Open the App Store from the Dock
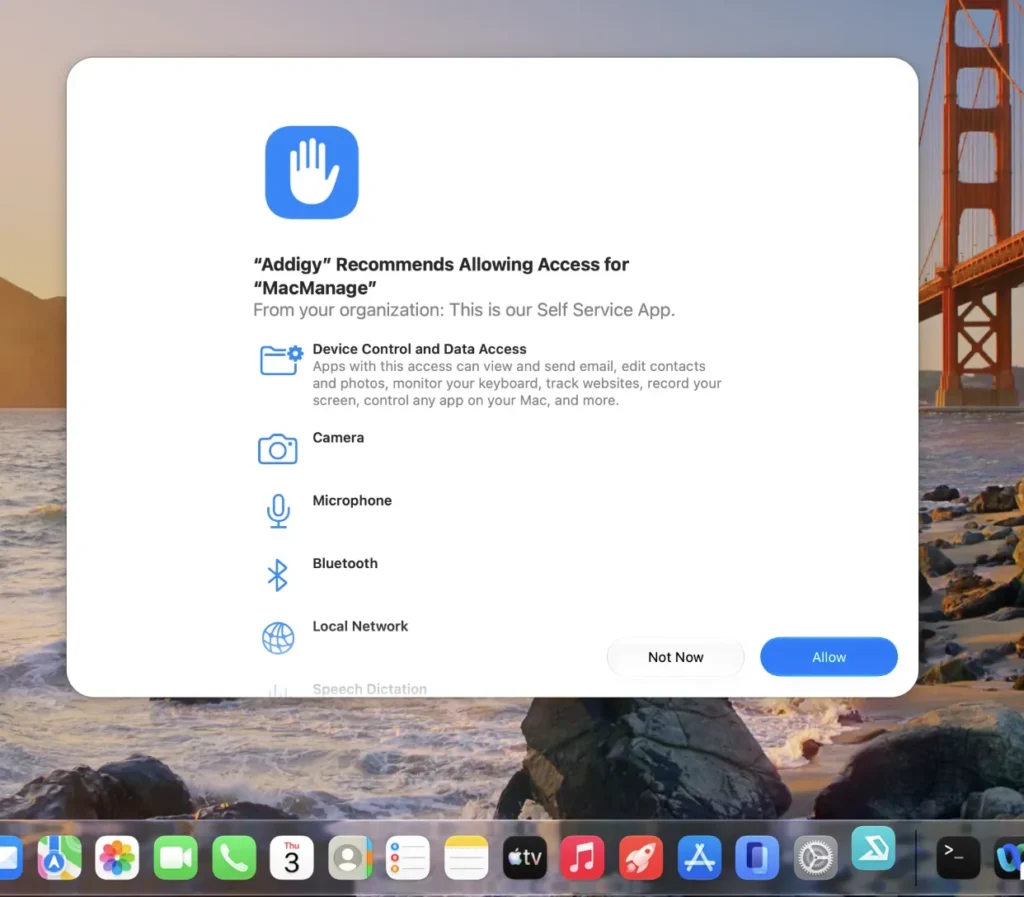Image resolution: width=1024 pixels, height=897 pixels. (699, 857)
